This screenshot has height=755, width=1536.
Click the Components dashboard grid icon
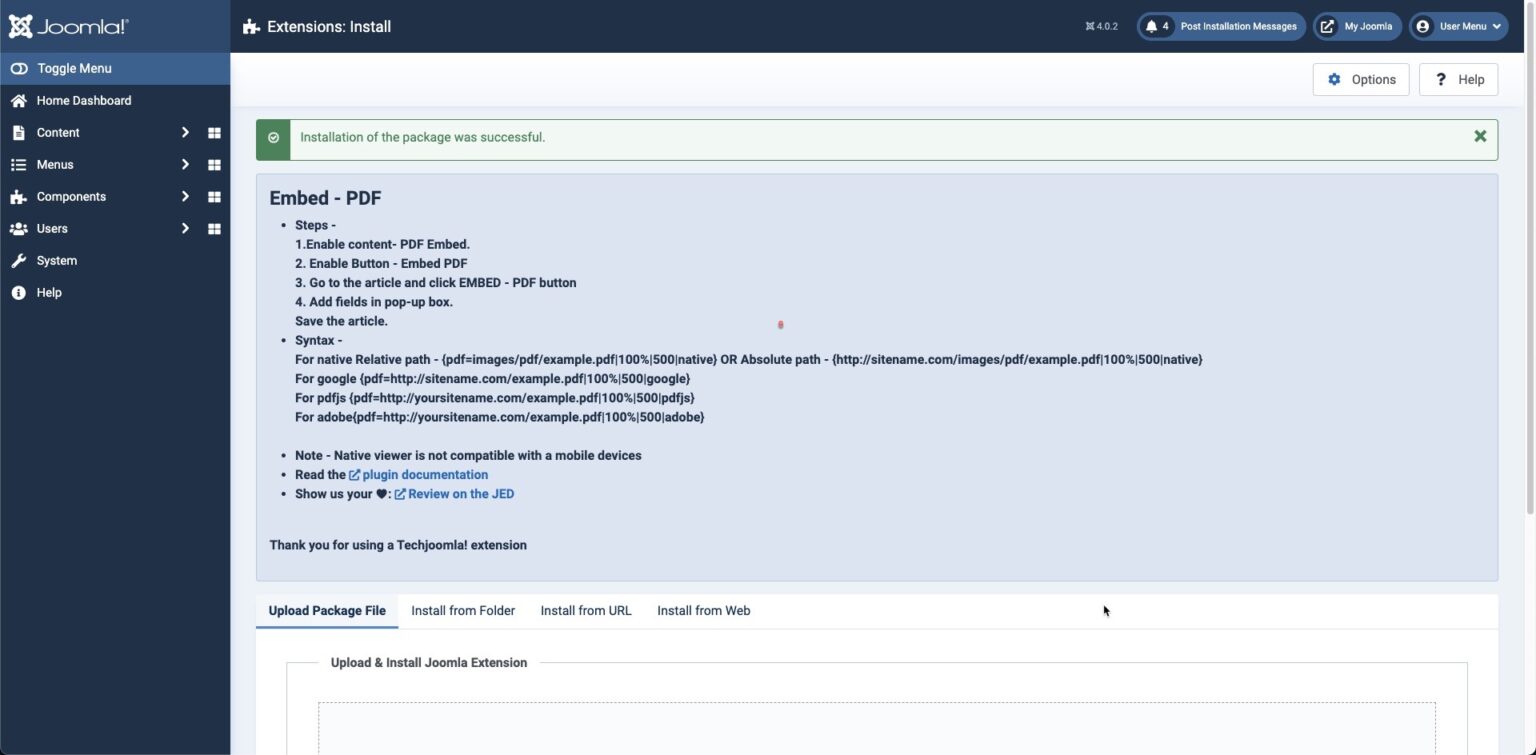point(214,196)
